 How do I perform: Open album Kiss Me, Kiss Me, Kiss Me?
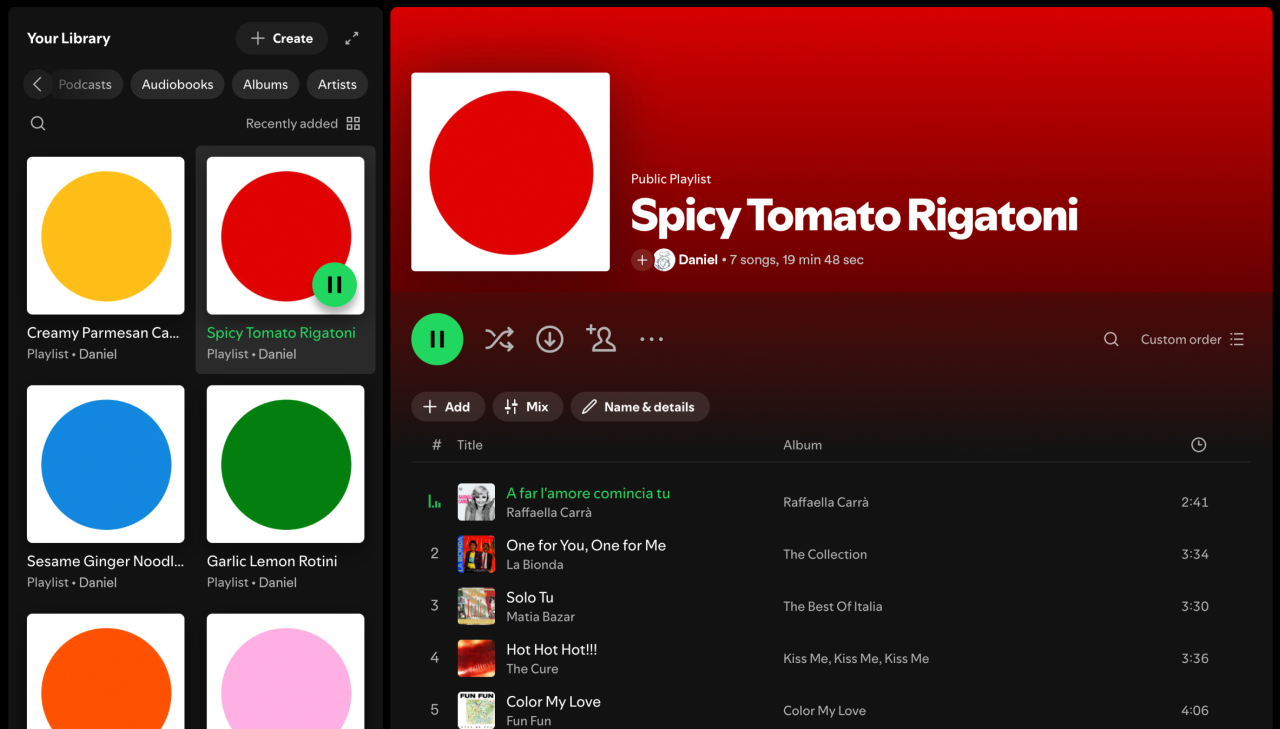[856, 658]
